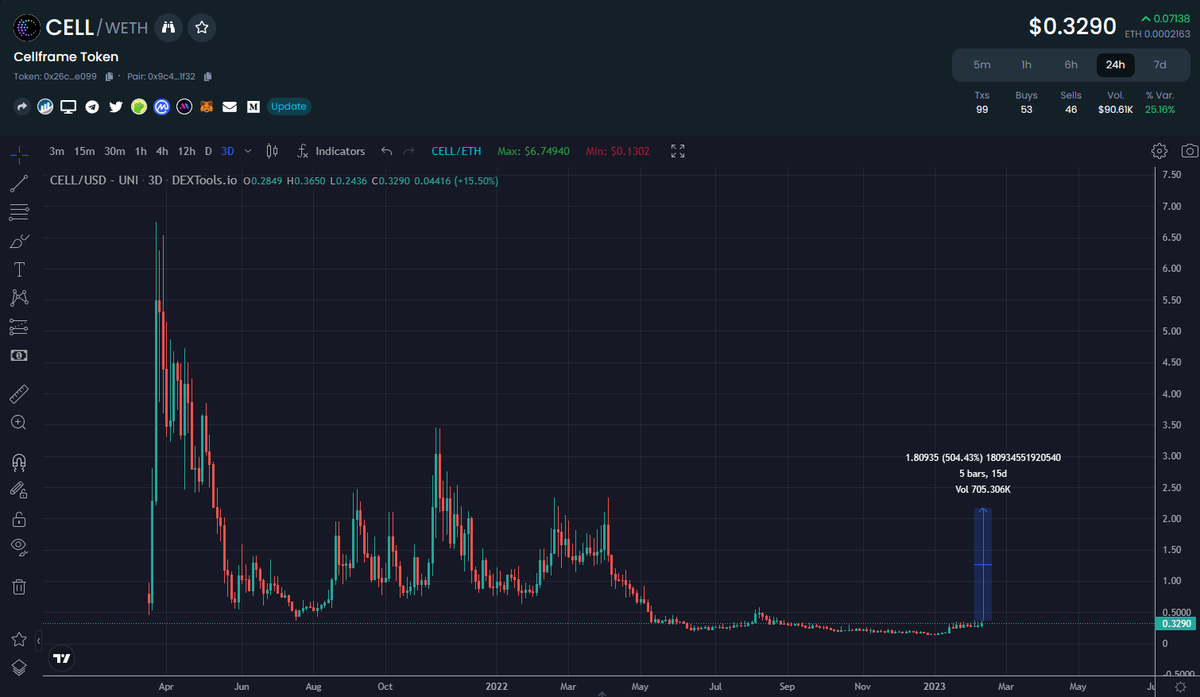
Task: Toggle stay in drawing mode
Action: [x=19, y=490]
